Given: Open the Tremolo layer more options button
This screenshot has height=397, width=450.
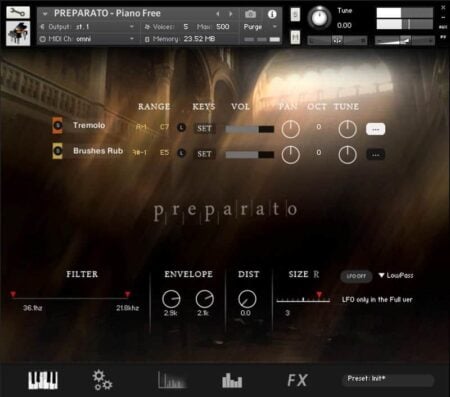Looking at the screenshot, I should pos(375,129).
